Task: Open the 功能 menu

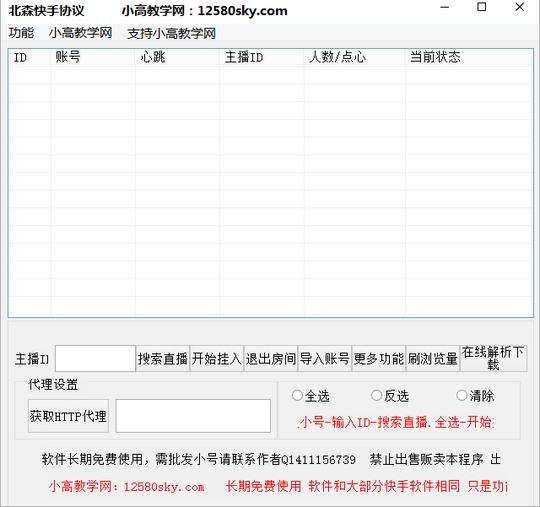Action: tap(21, 33)
